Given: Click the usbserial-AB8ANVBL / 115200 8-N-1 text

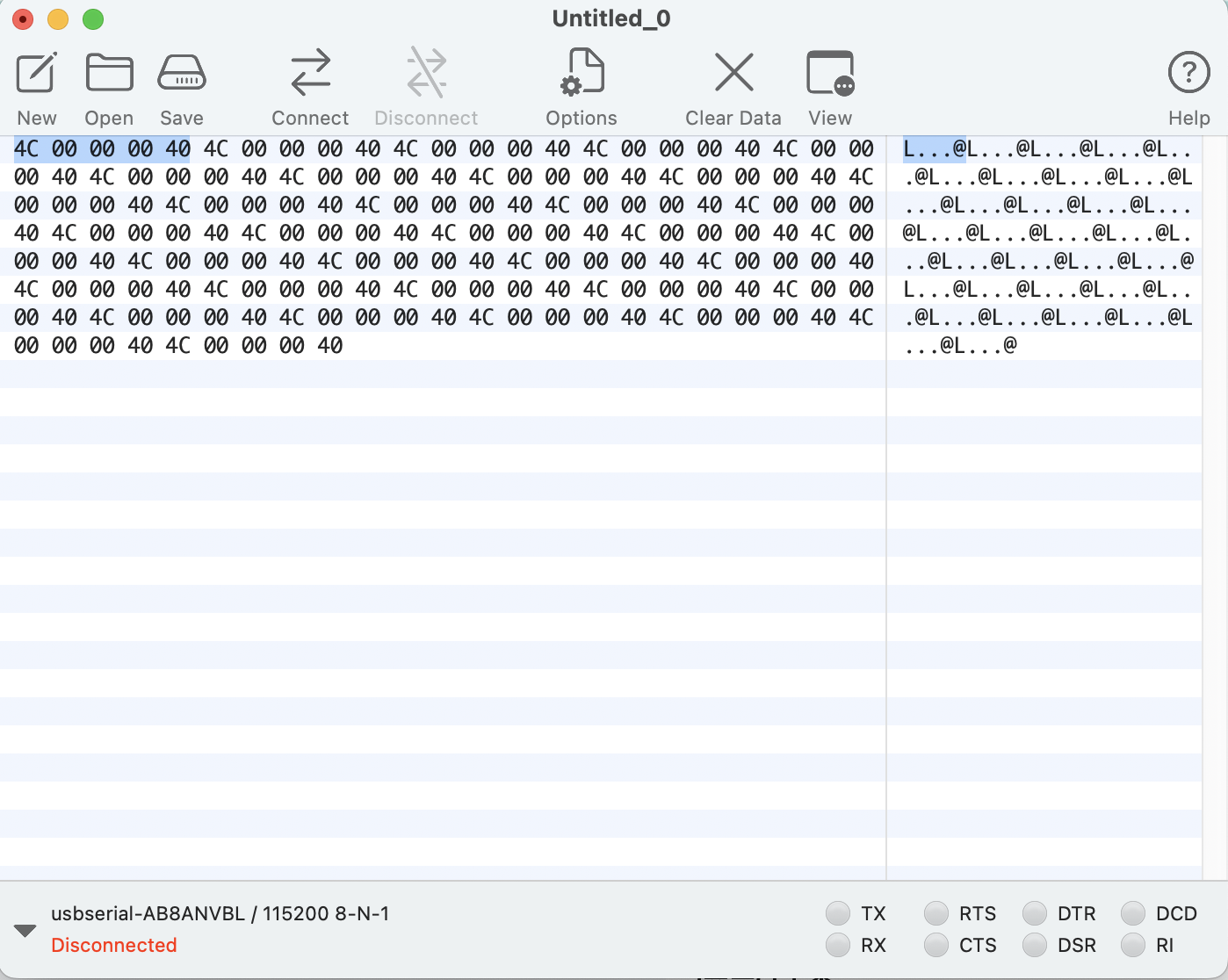Looking at the screenshot, I should pyautogui.click(x=220, y=913).
